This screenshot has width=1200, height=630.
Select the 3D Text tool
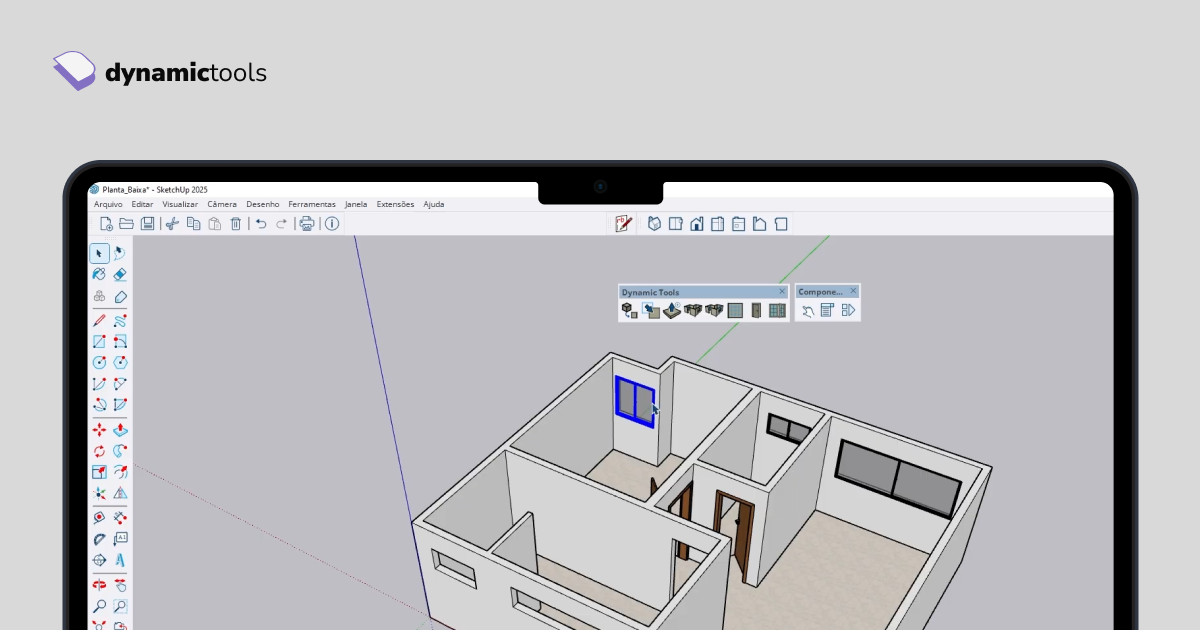pyautogui.click(x=120, y=562)
